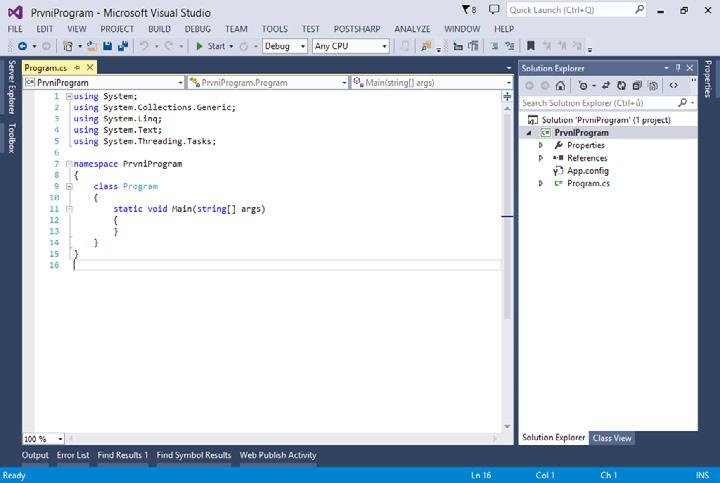Close the Program.cs tab

[90, 67]
